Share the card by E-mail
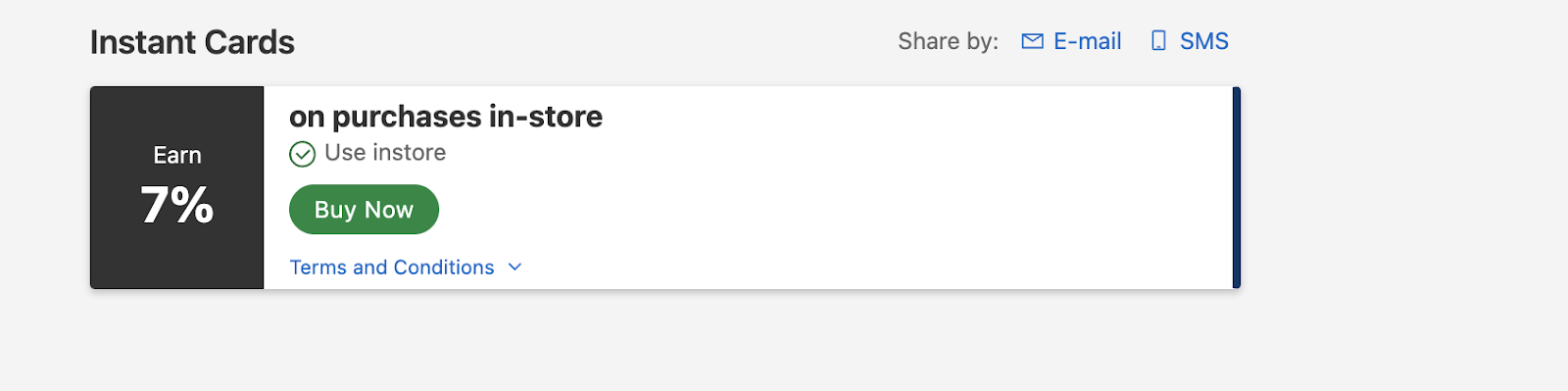The width and height of the screenshot is (1568, 391). 1087,41
